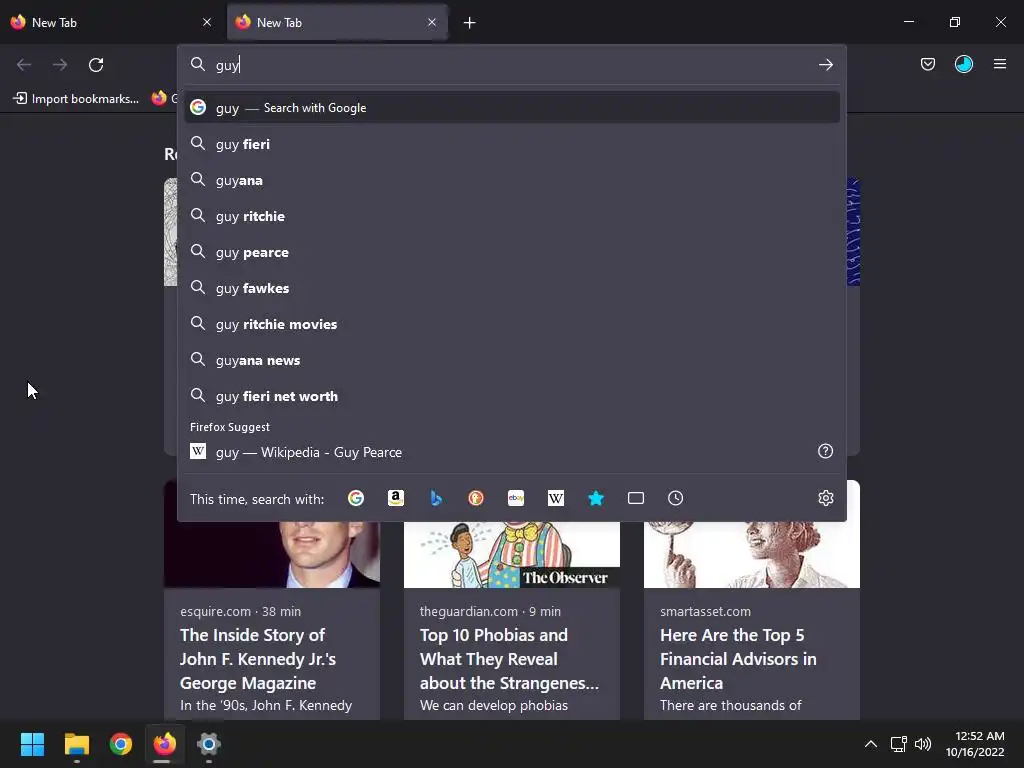Show hidden system tray icons chevron
1024x768 pixels.
point(871,744)
